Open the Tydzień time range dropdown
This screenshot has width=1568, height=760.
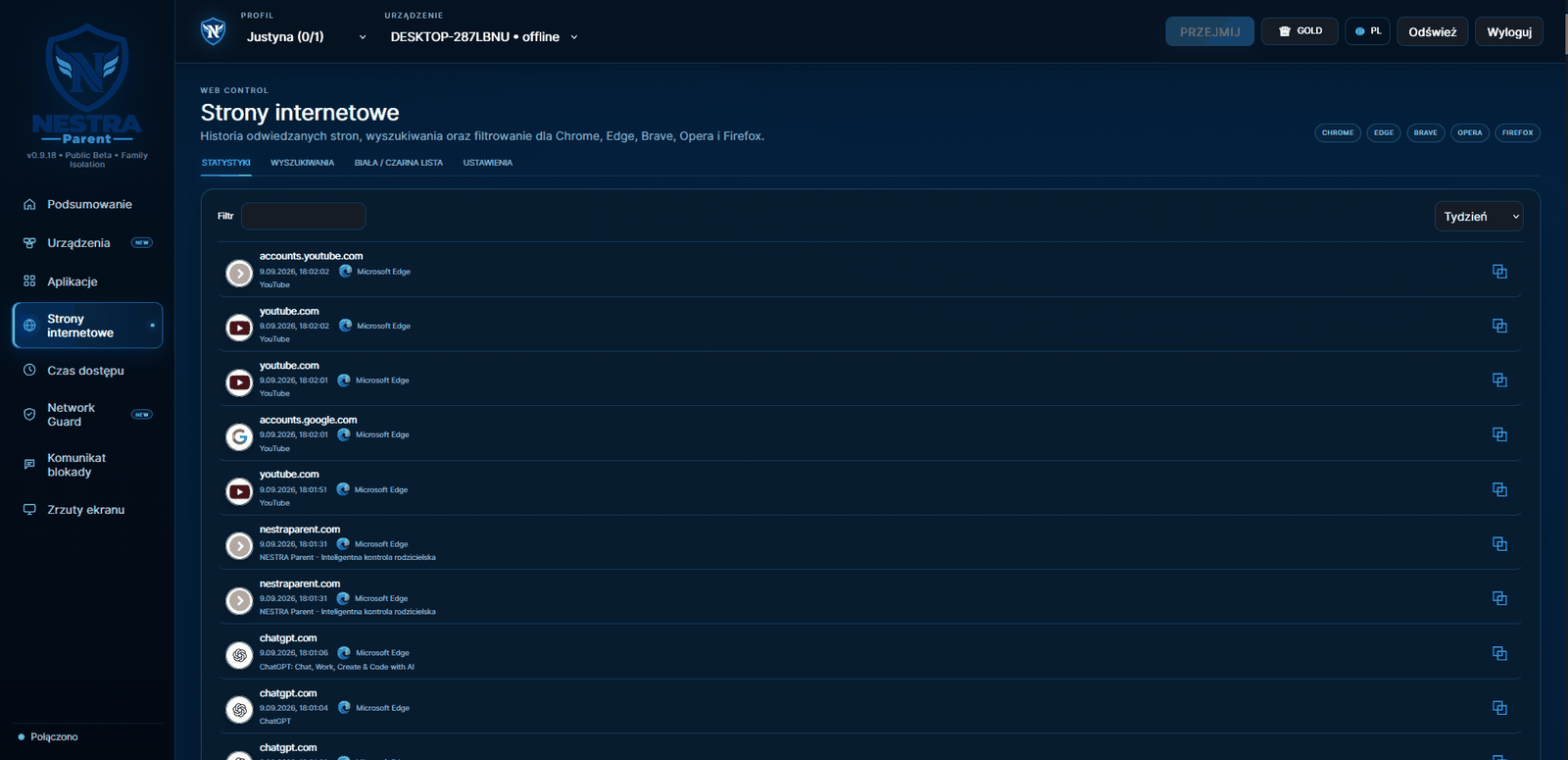click(x=1479, y=217)
